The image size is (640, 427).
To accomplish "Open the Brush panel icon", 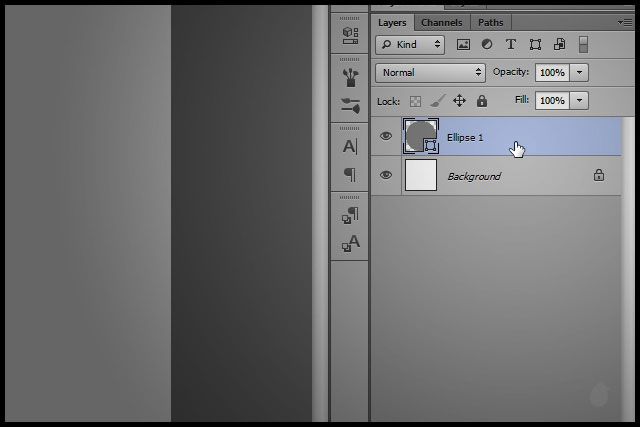I will (349, 105).
